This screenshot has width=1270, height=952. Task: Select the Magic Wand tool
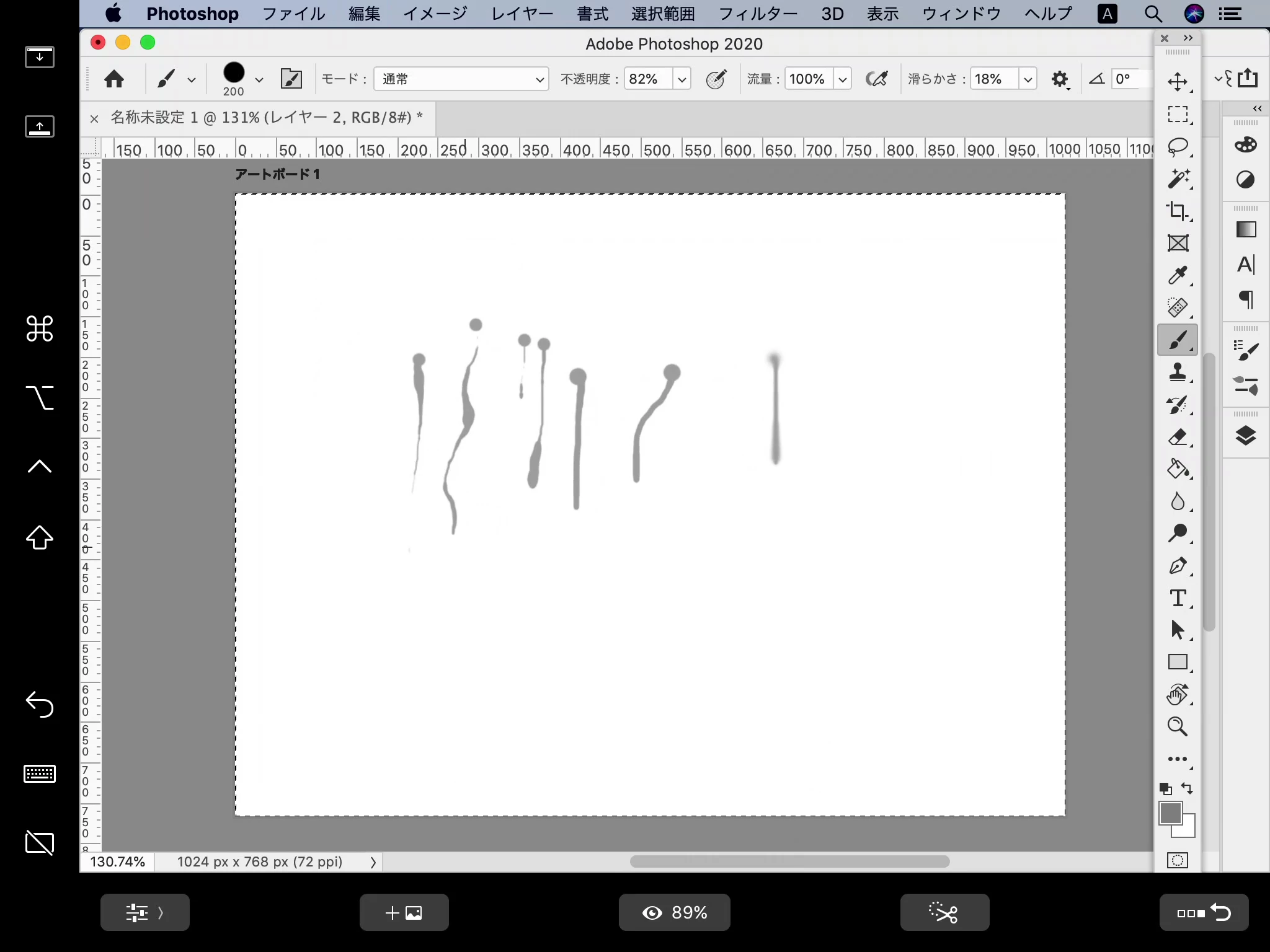(1177, 179)
